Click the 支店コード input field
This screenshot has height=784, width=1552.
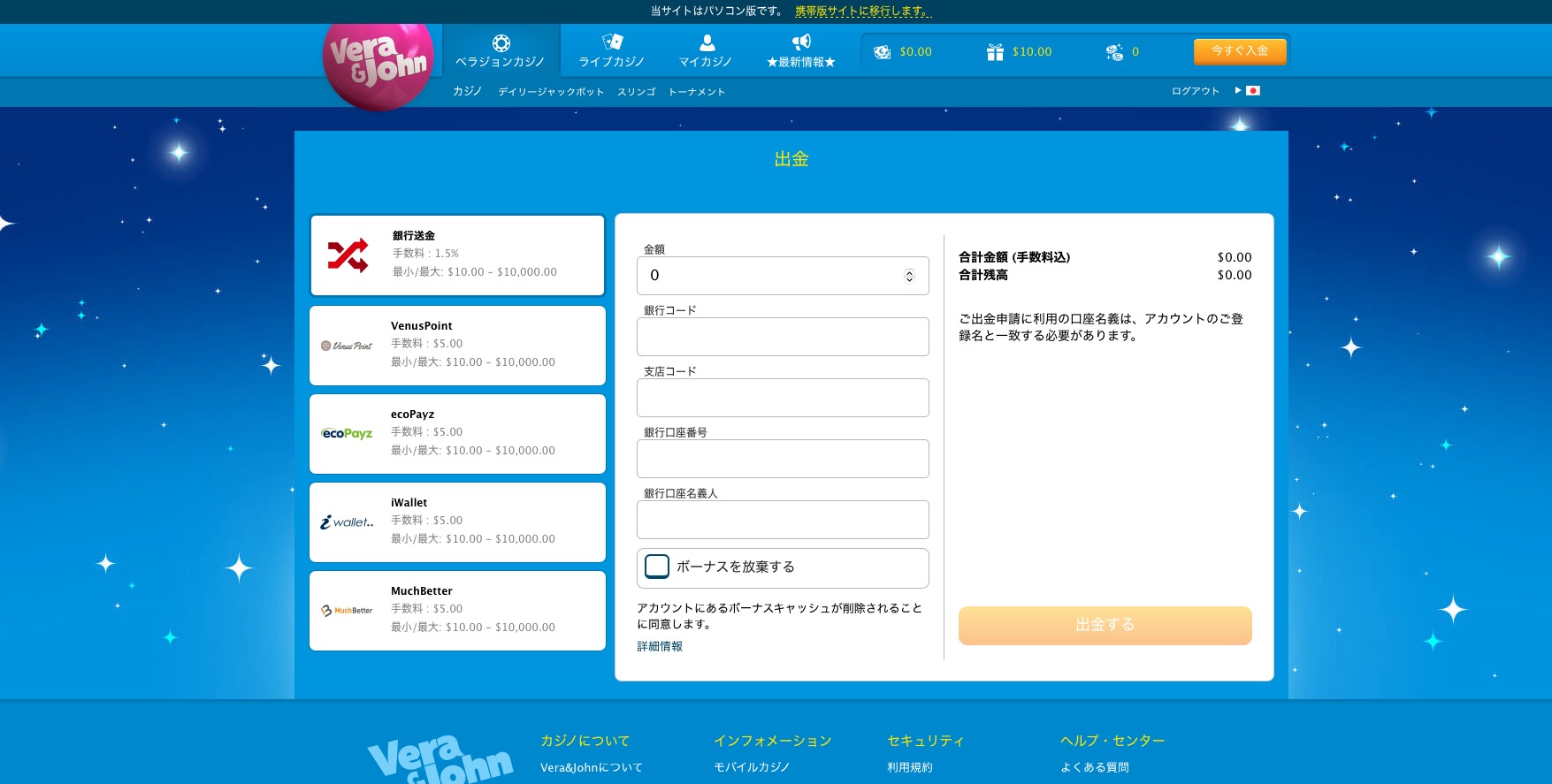click(x=783, y=398)
